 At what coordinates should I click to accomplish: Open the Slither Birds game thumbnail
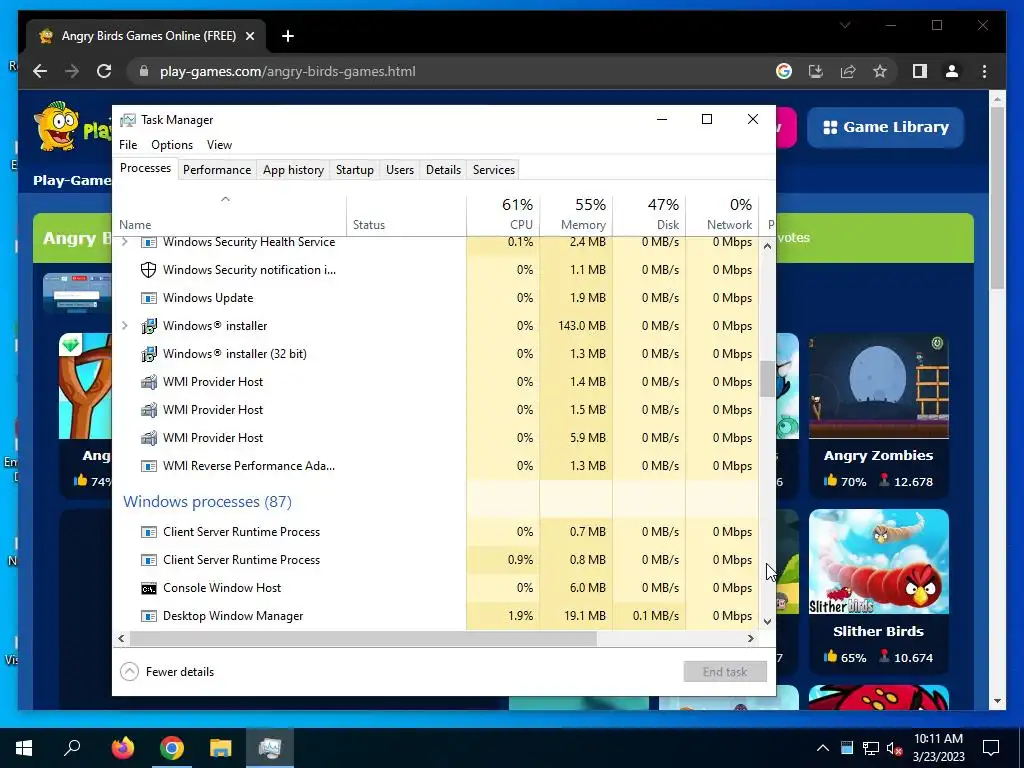pyautogui.click(x=878, y=562)
